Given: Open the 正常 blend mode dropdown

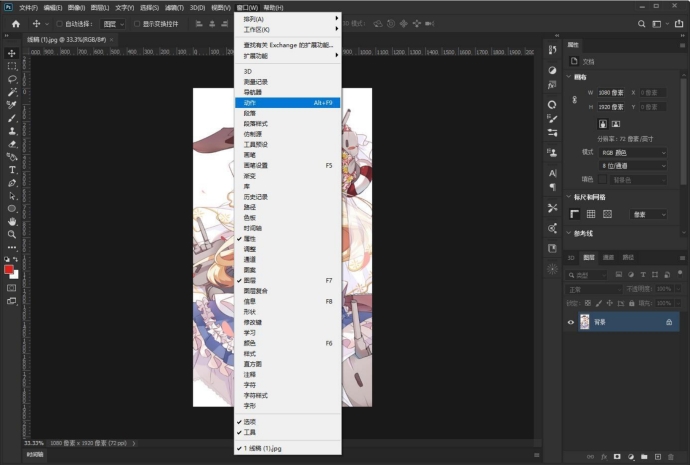Looking at the screenshot, I should pyautogui.click(x=593, y=289).
